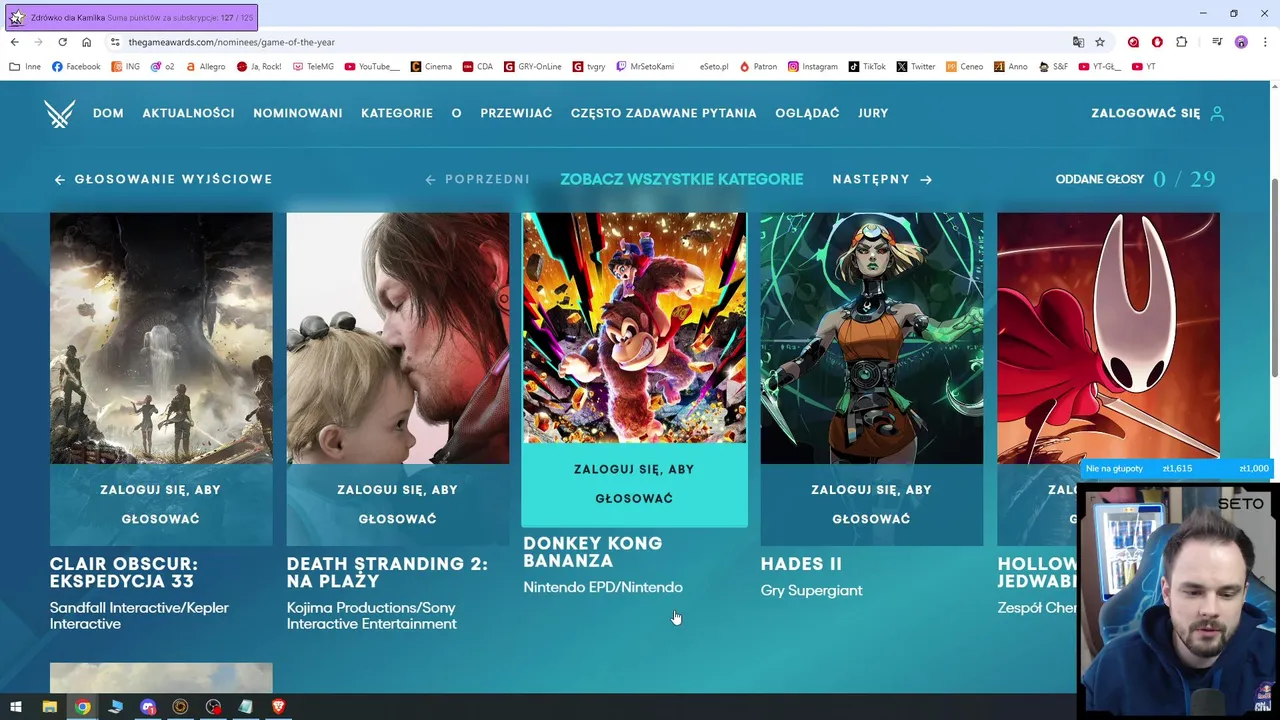This screenshot has height=720, width=1280.
Task: Select the PRZEWIJAĆ menu item
Action: (x=516, y=113)
